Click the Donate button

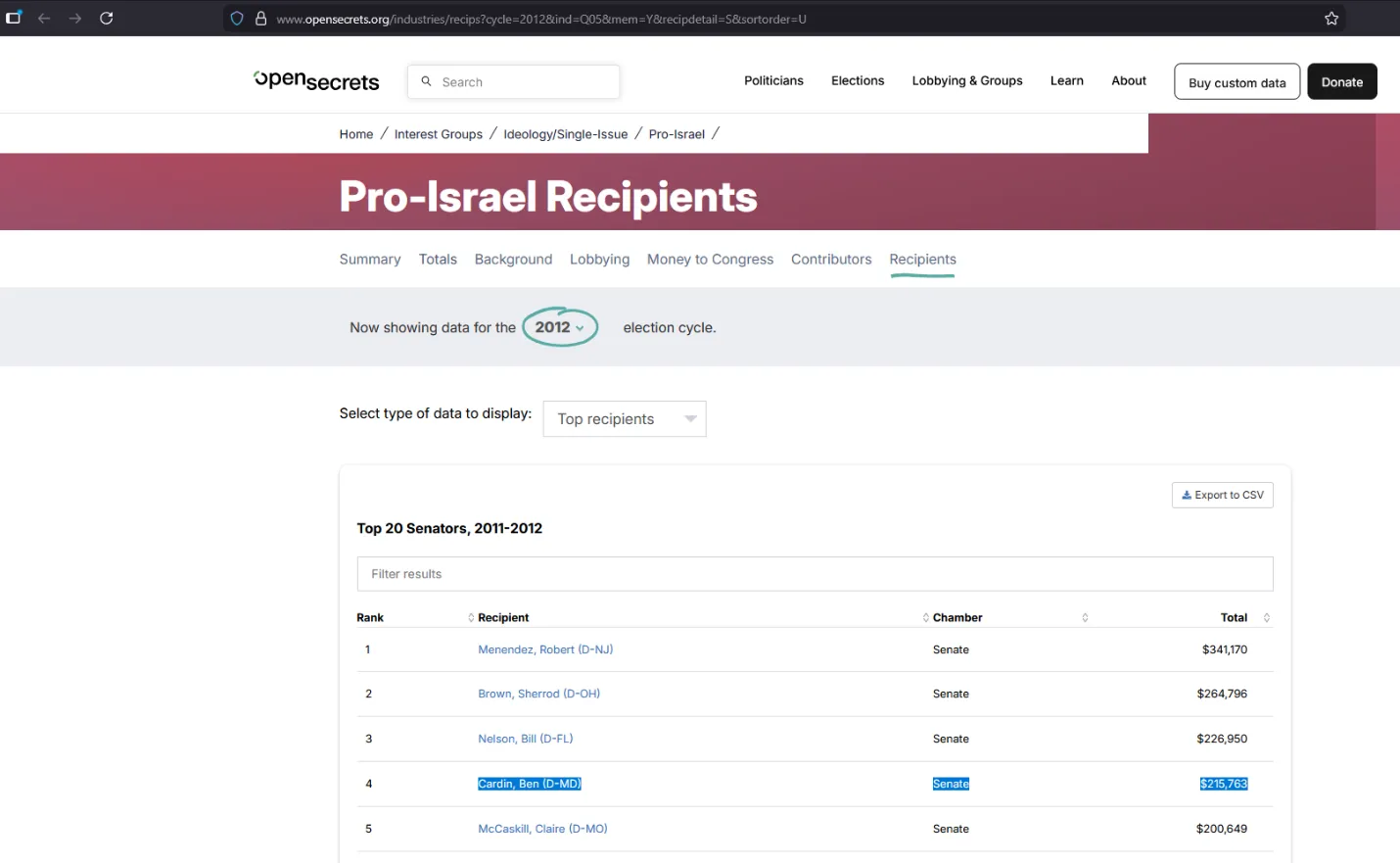click(1342, 82)
